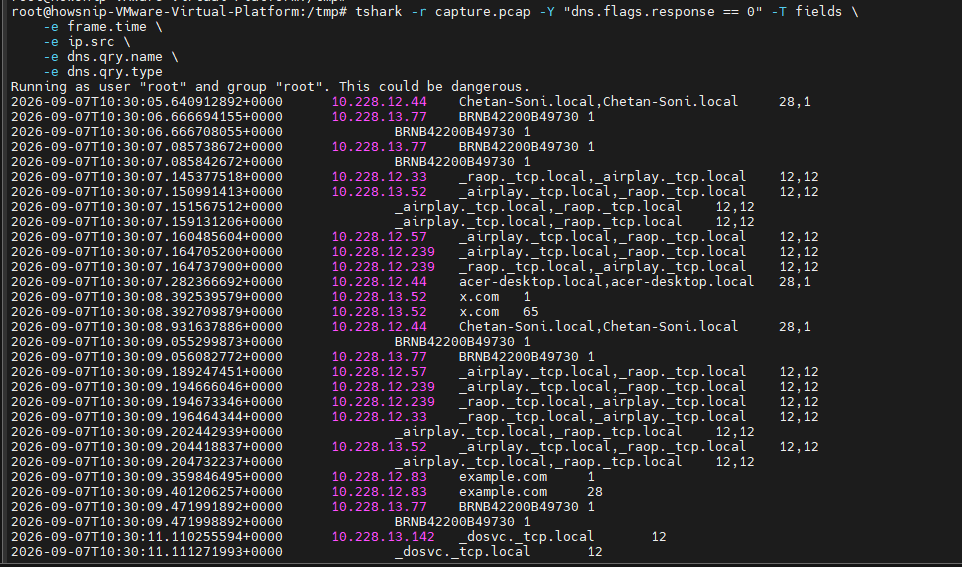Image resolution: width=962 pixels, height=567 pixels.
Task: Click the dns.qry.type field argument
Action: click(x=115, y=72)
